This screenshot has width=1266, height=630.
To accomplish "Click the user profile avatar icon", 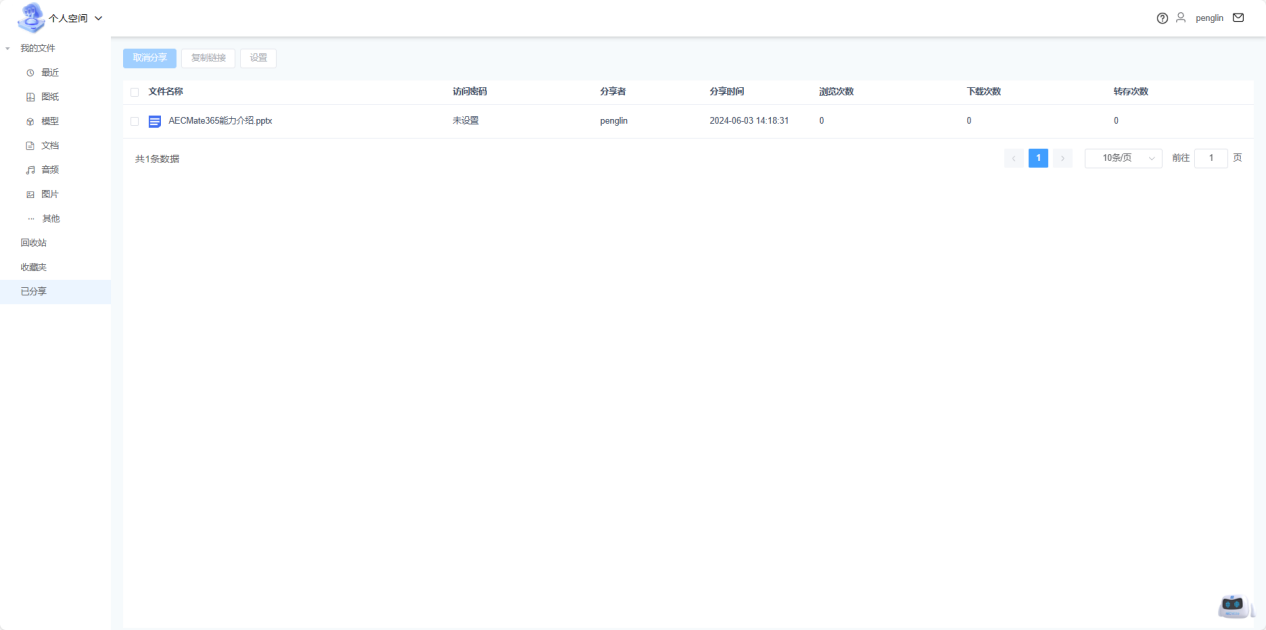I will tap(1181, 18).
